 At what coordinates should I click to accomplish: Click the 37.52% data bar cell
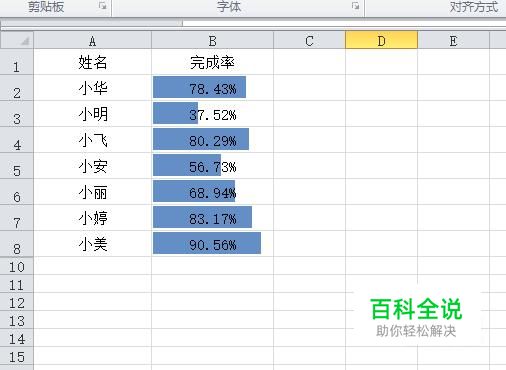pyautogui.click(x=213, y=114)
